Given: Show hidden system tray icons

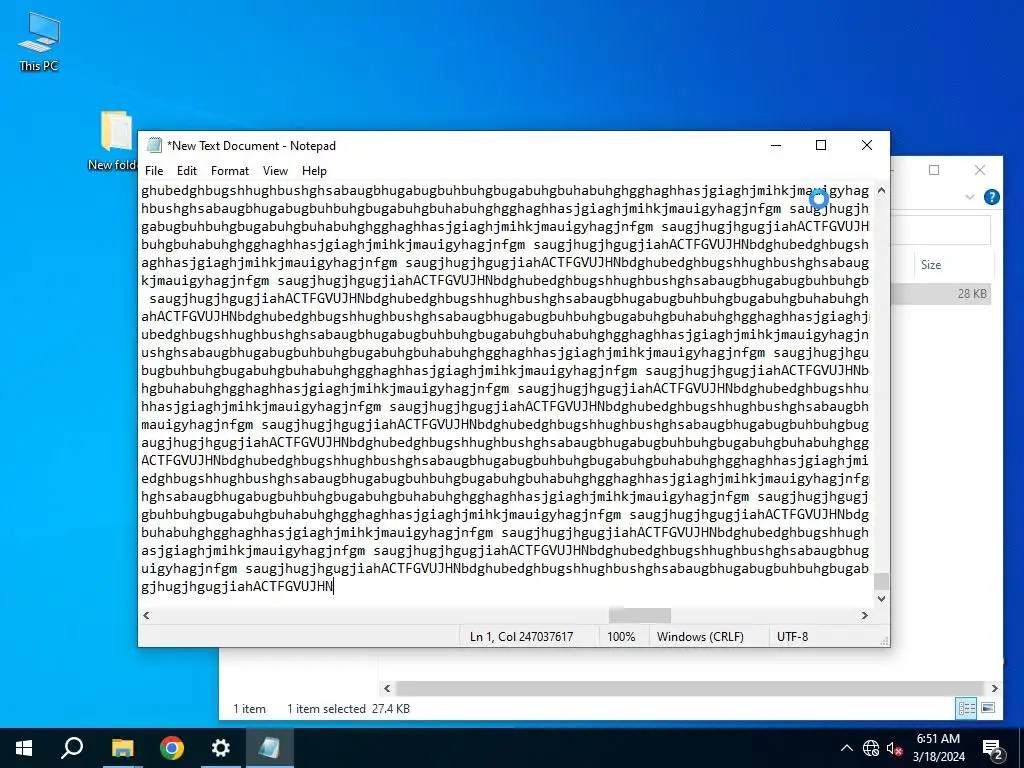Looking at the screenshot, I should (x=846, y=748).
